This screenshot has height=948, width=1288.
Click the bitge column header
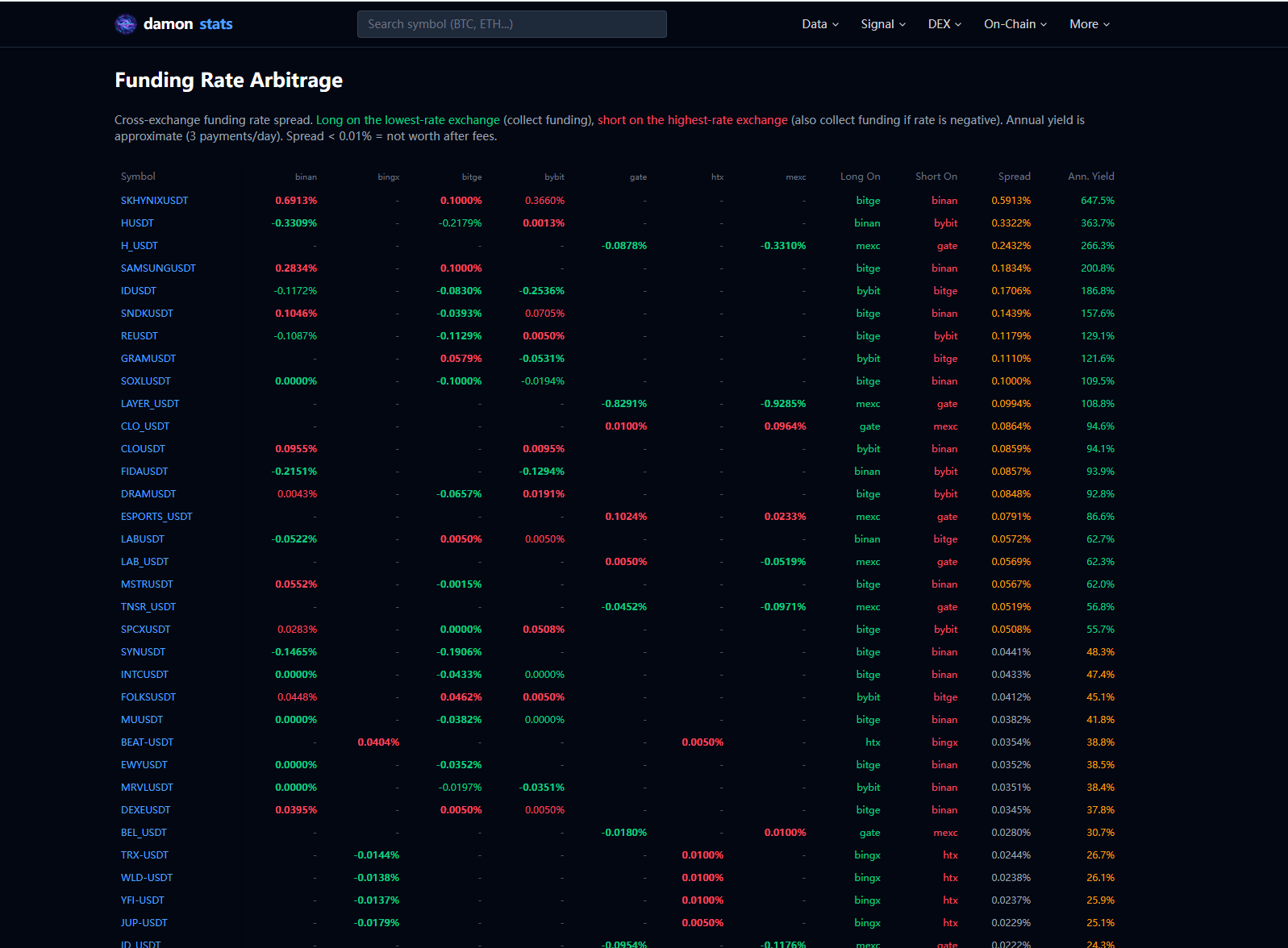[472, 177]
